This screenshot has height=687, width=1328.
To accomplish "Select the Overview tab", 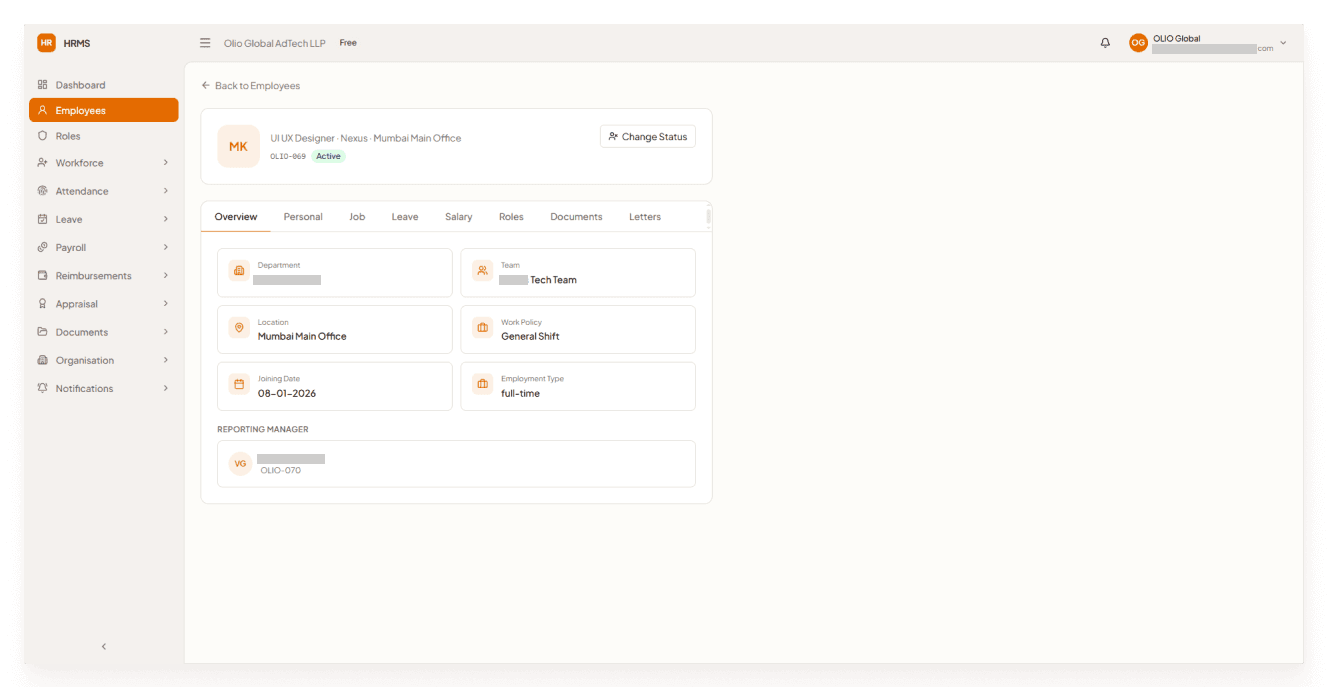I will (236, 217).
